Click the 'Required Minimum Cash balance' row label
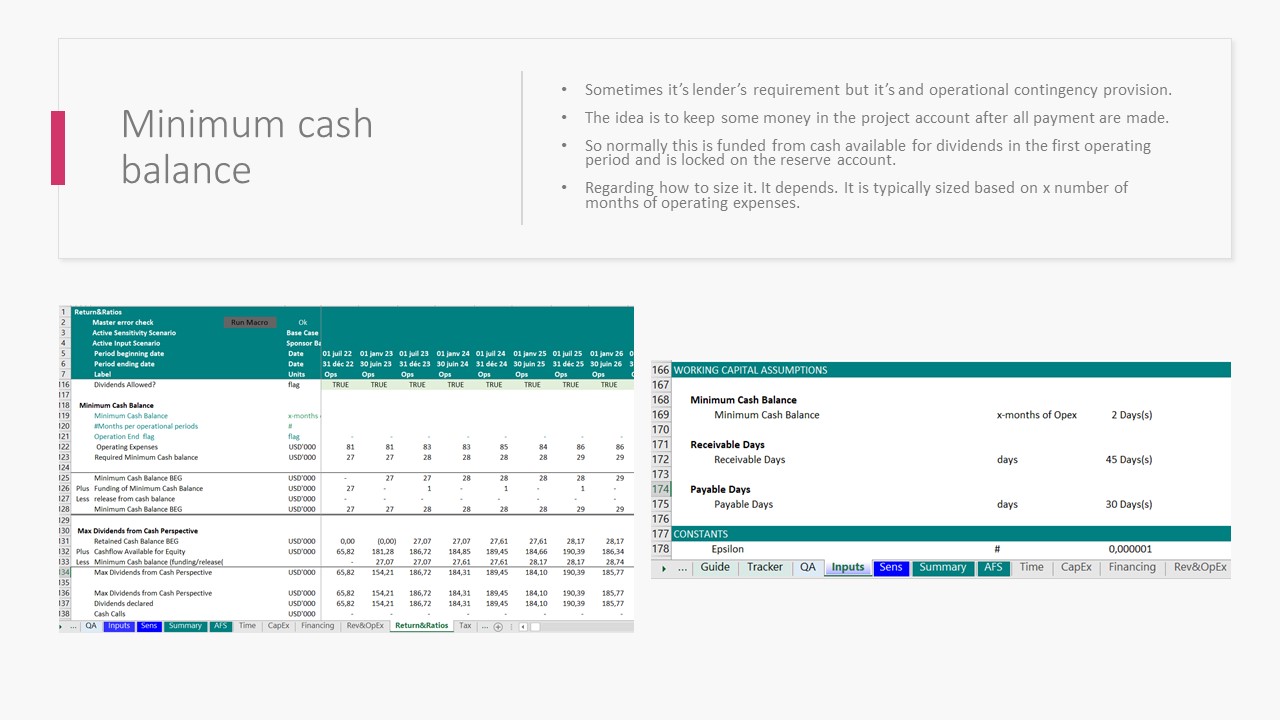 146,457
